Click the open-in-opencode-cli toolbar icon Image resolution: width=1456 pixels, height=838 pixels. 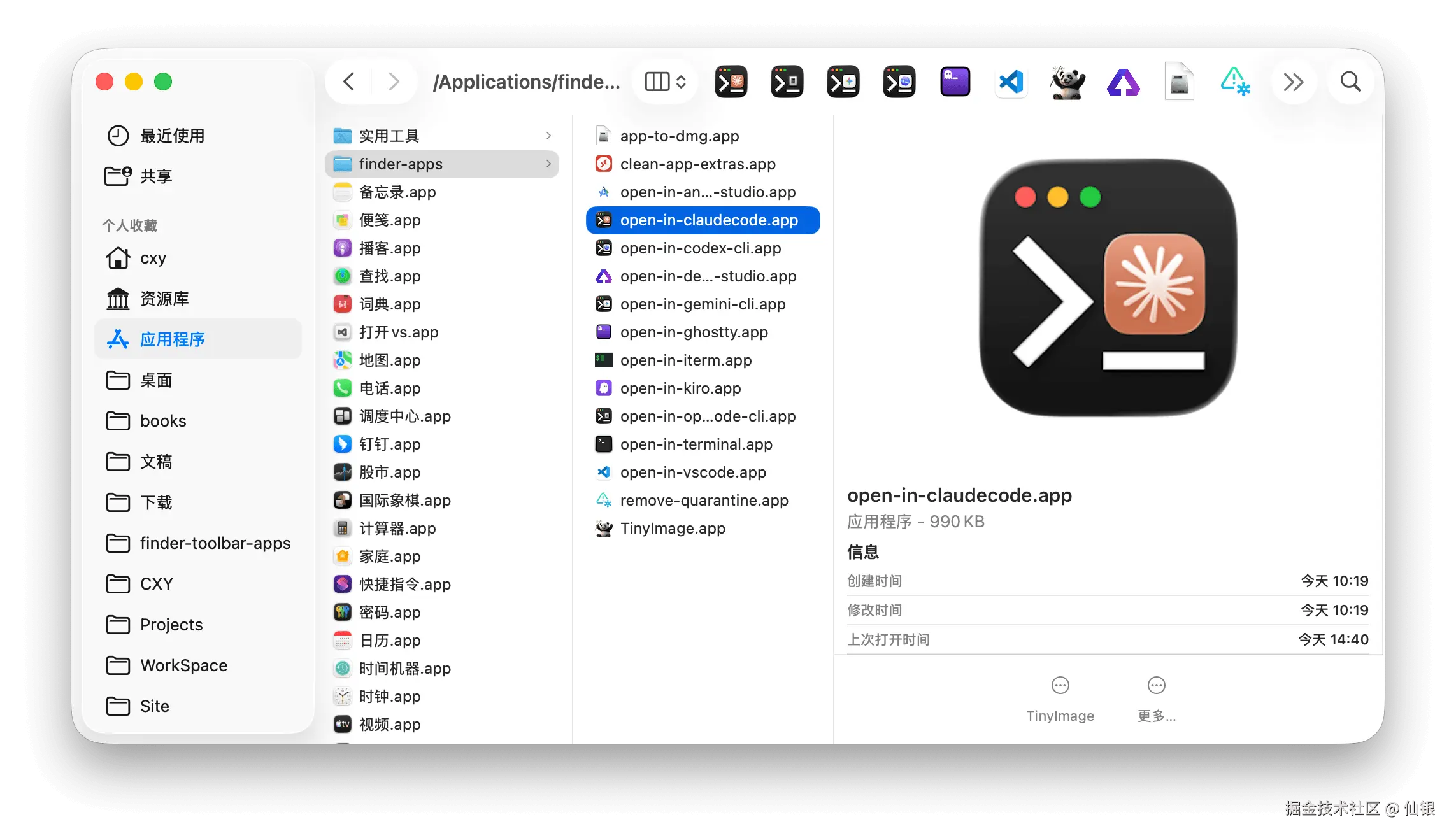[787, 82]
